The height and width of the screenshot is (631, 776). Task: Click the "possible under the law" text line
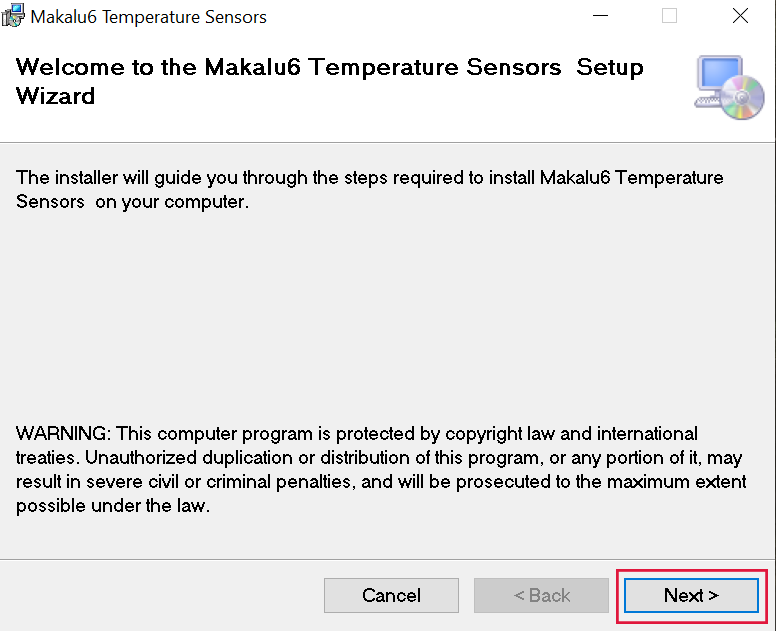113,506
